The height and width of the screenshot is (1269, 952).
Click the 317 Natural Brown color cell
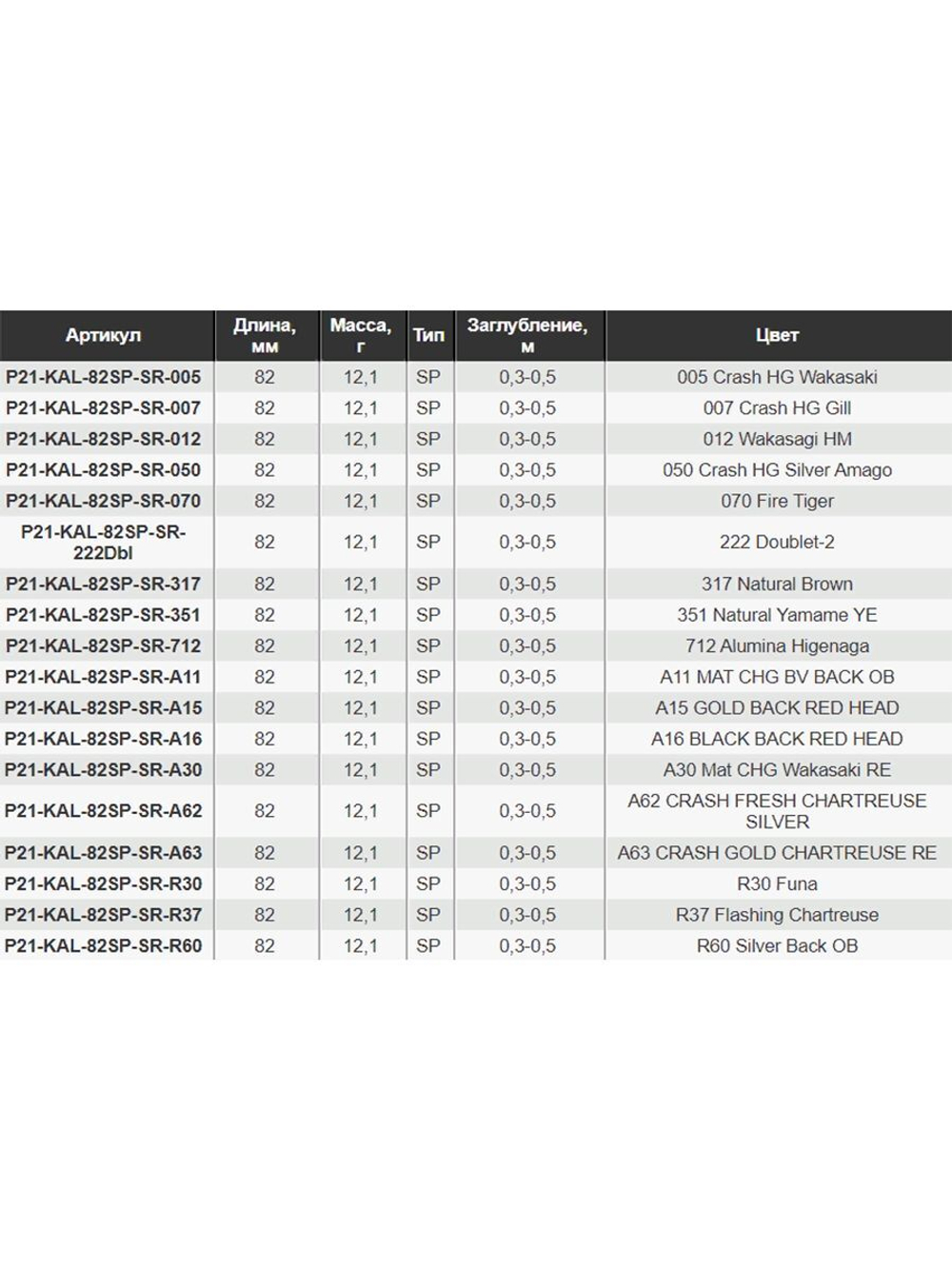777,584
